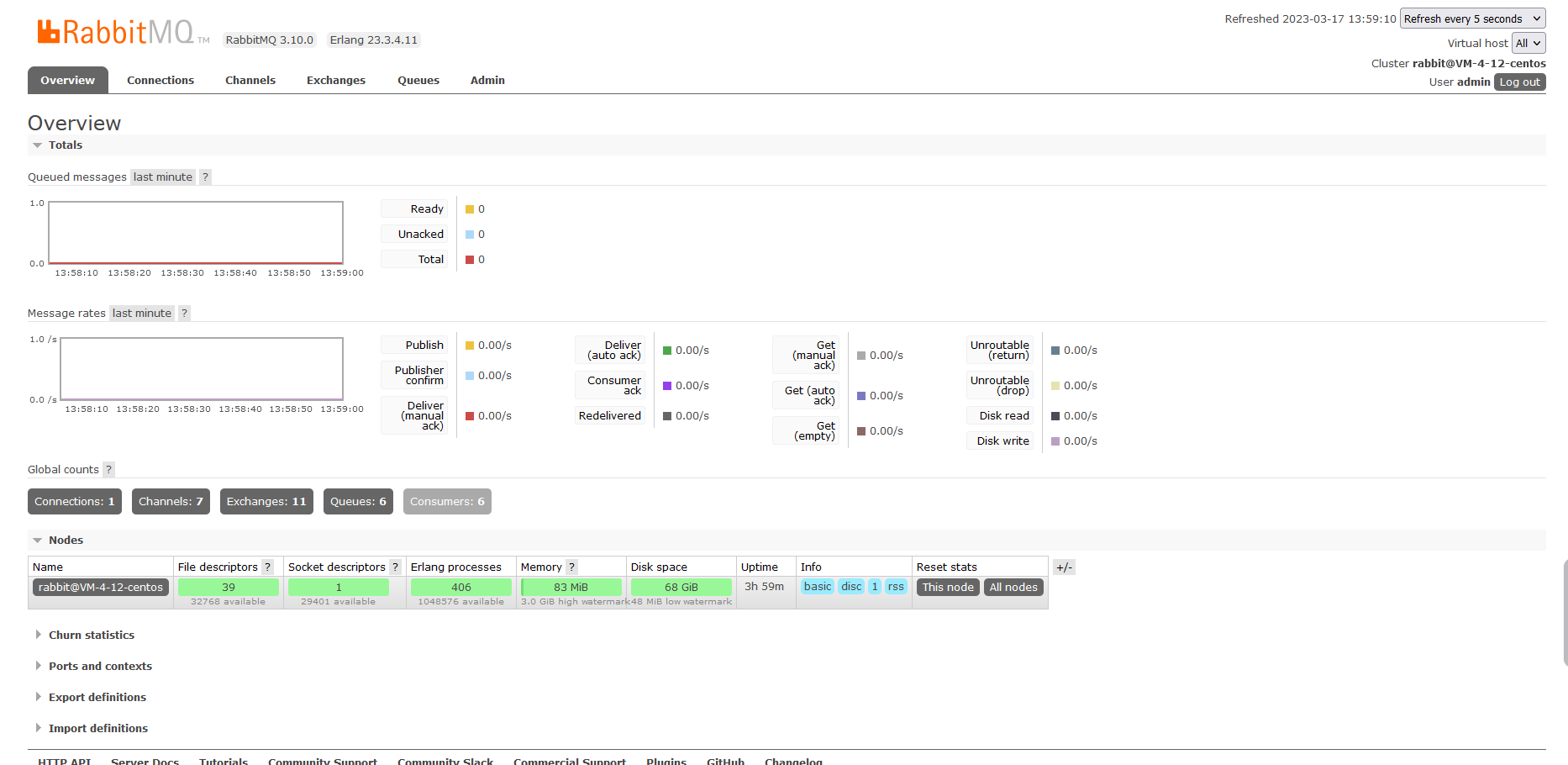The width and height of the screenshot is (1568, 765).
Task: Click the Message rates chart
Action: (202, 369)
